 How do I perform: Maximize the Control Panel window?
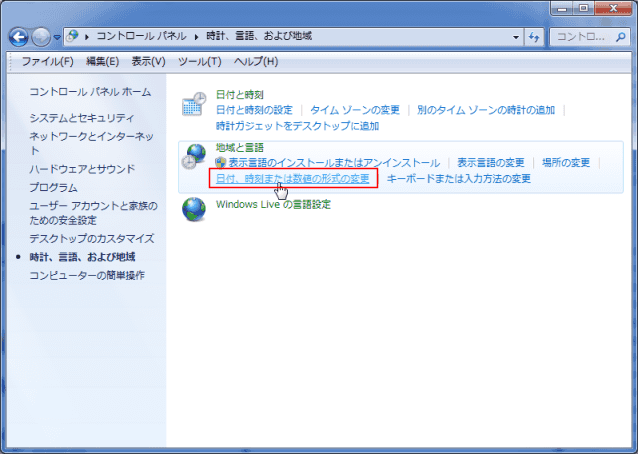[584, 8]
